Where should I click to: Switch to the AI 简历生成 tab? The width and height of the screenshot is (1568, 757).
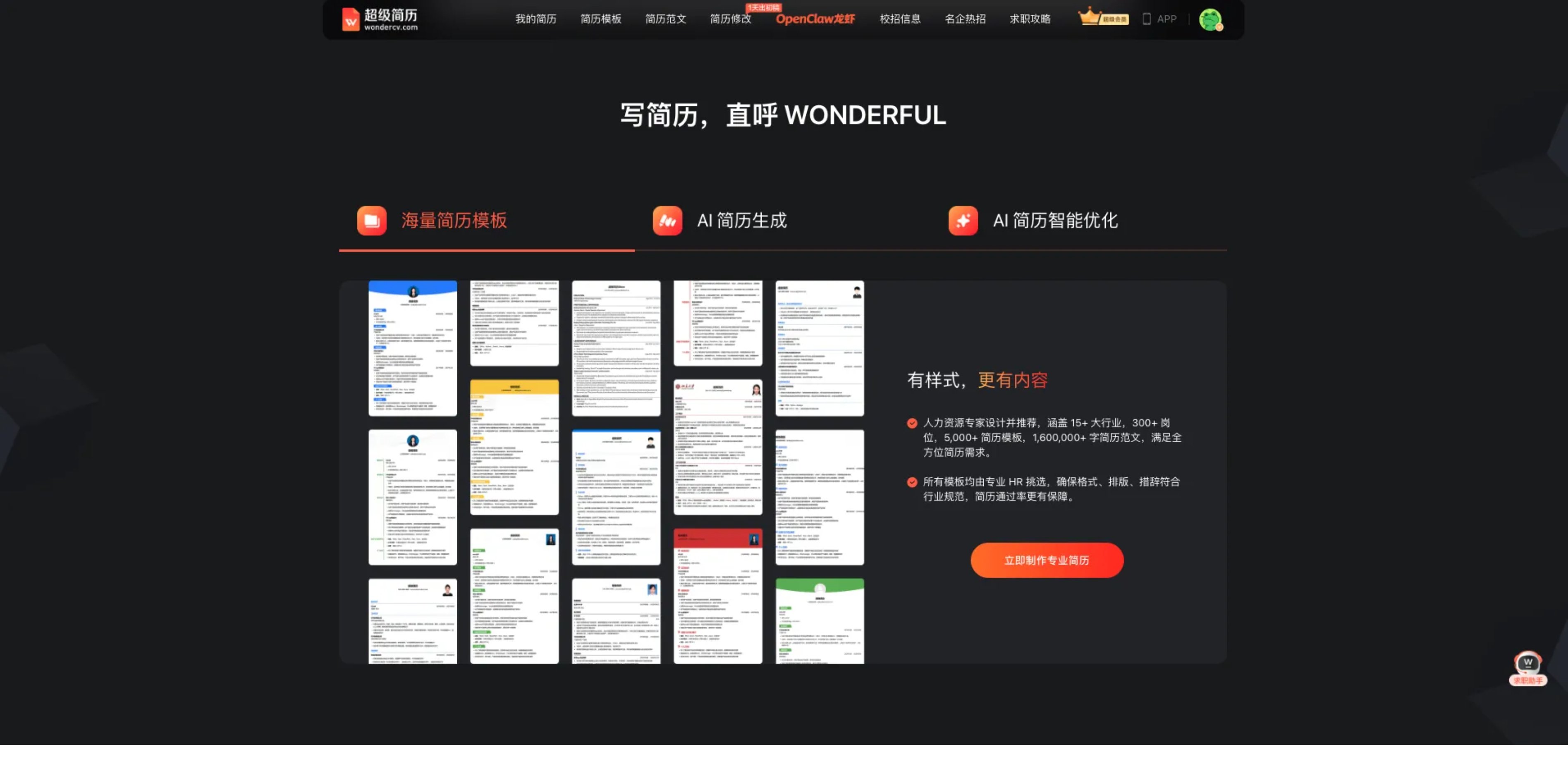pos(742,220)
